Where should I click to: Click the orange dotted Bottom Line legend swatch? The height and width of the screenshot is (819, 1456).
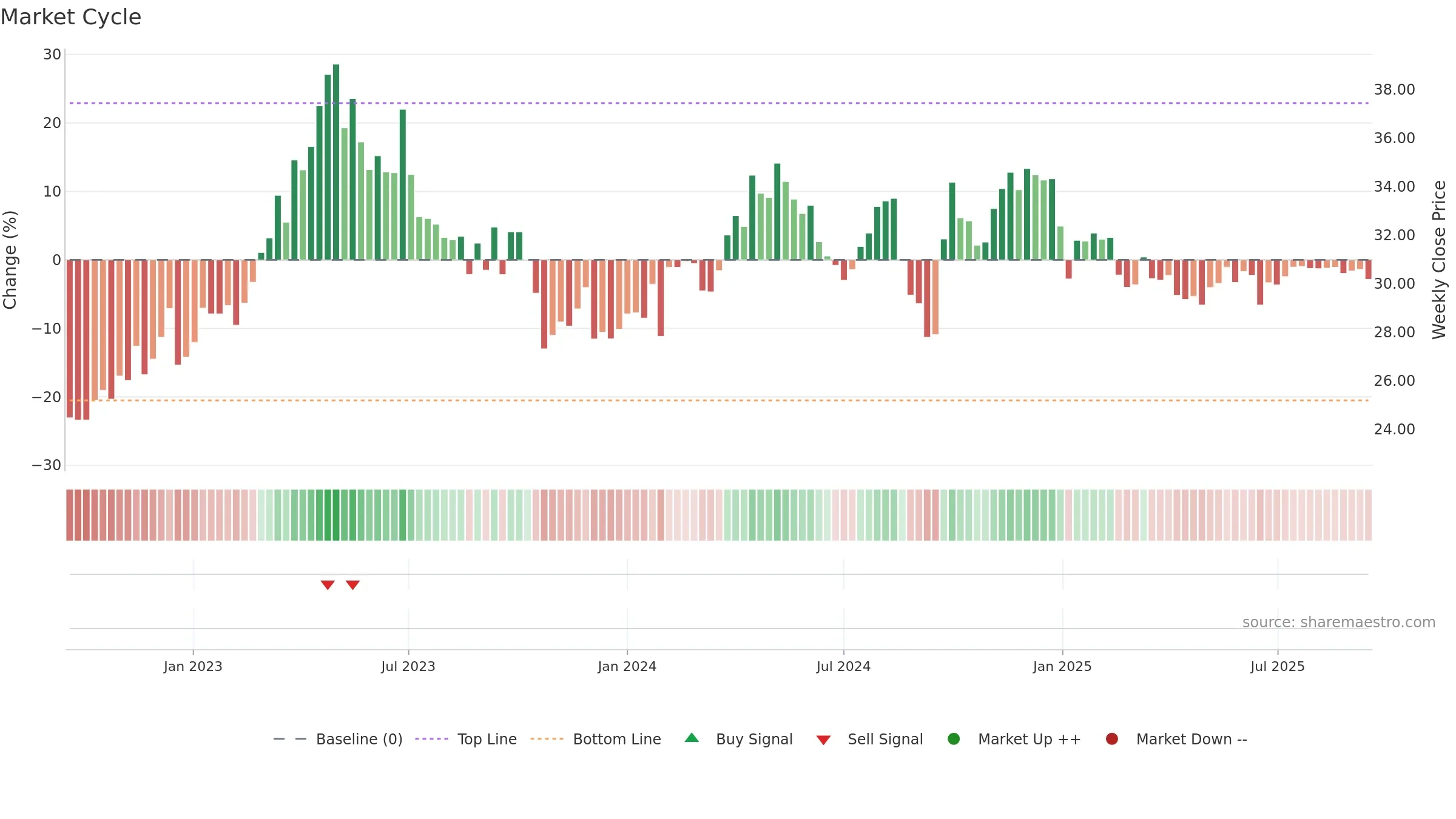547,739
